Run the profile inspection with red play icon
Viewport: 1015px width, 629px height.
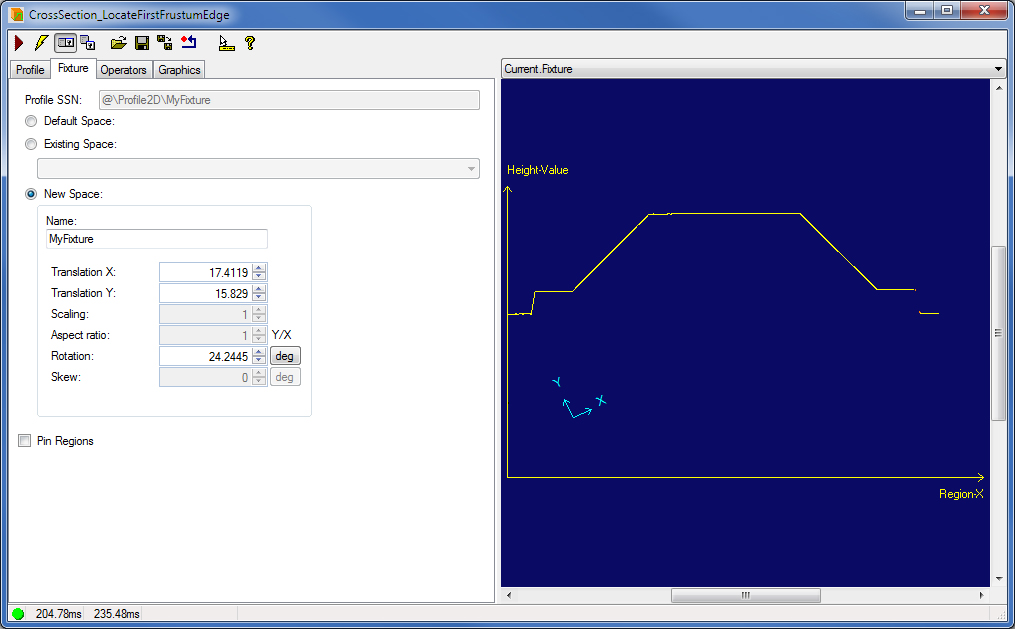coord(18,42)
